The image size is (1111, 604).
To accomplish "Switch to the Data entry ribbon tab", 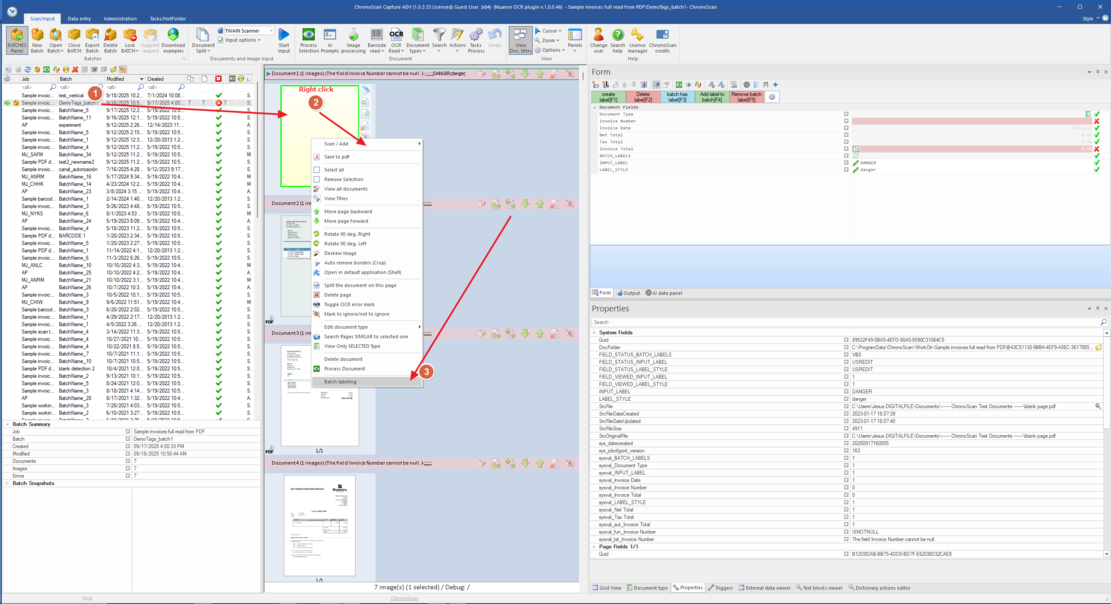I will click(79, 18).
